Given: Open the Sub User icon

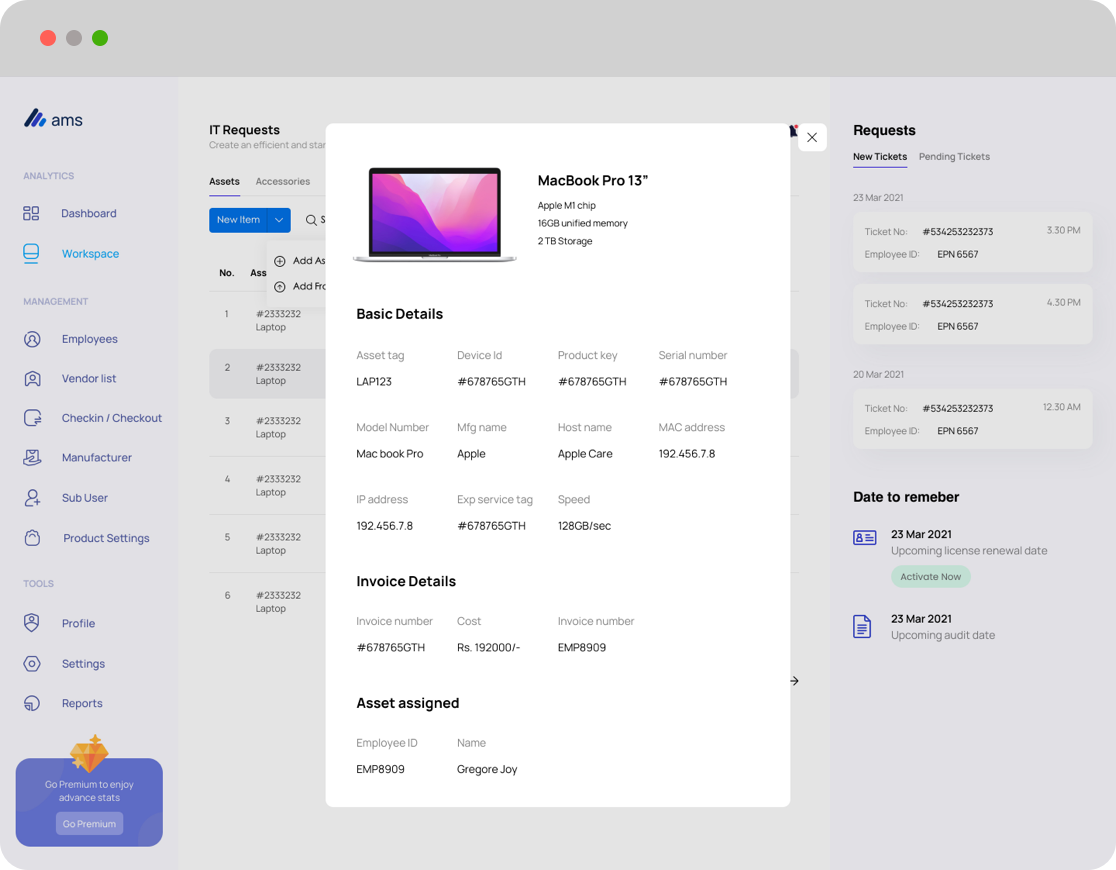Looking at the screenshot, I should coord(32,498).
